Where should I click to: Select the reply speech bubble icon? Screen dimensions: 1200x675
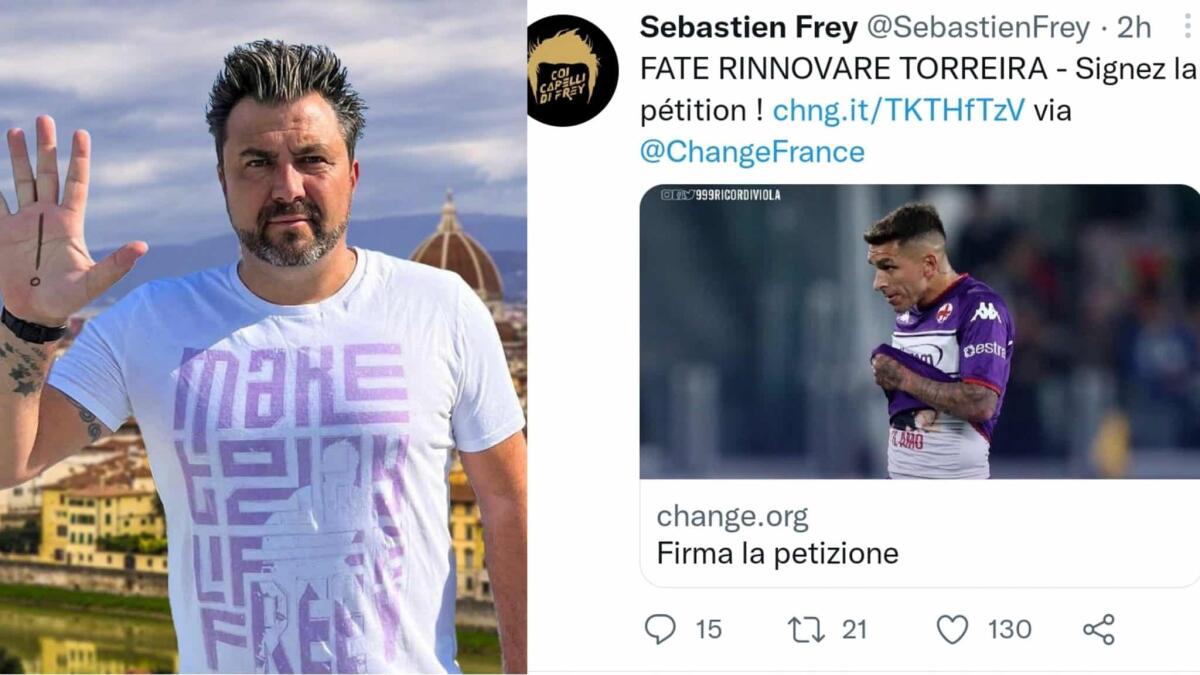(x=662, y=630)
